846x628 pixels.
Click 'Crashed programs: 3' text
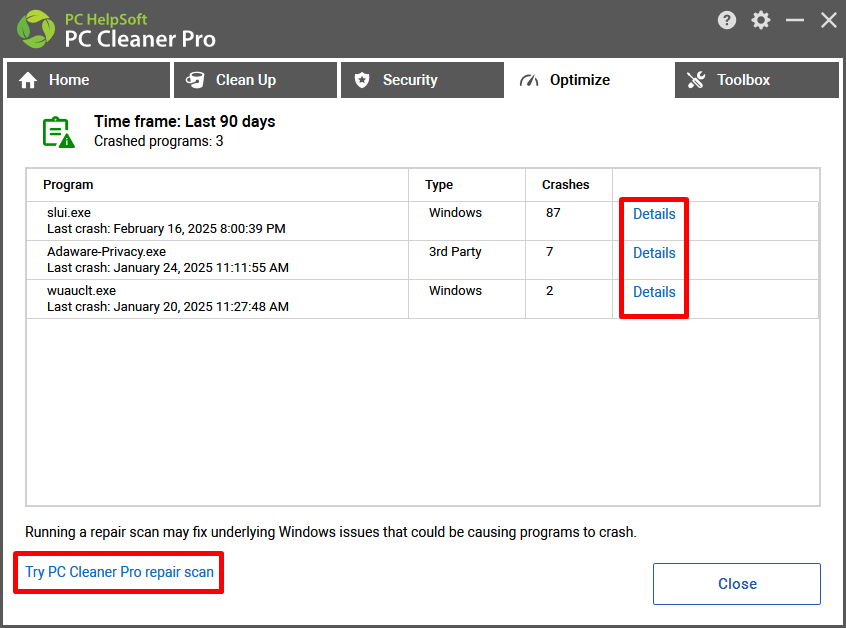coord(159,141)
